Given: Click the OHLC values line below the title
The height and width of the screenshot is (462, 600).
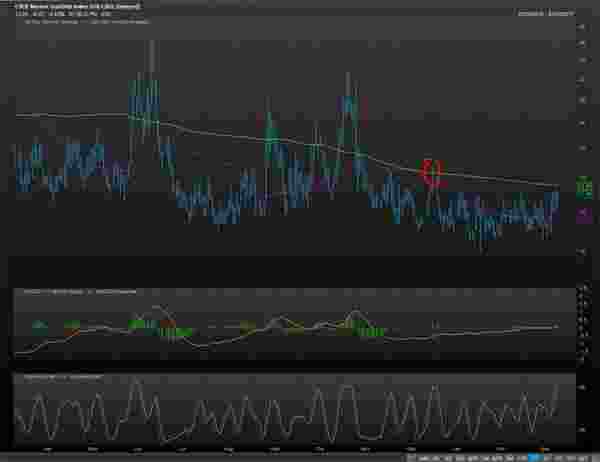Looking at the screenshot, I should click(60, 13).
